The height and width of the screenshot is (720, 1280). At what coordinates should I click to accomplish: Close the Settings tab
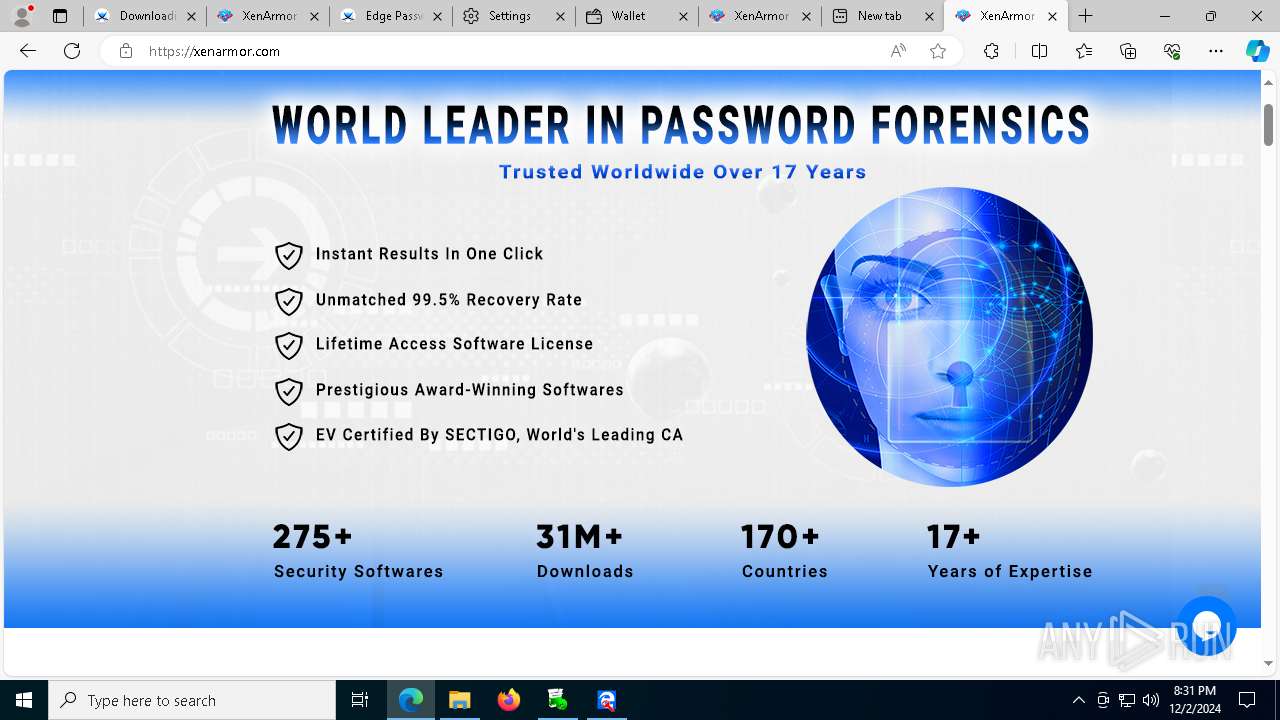(x=561, y=17)
